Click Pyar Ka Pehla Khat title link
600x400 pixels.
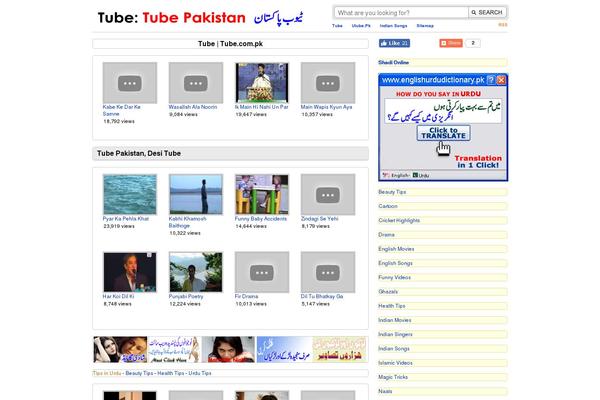coord(126,219)
